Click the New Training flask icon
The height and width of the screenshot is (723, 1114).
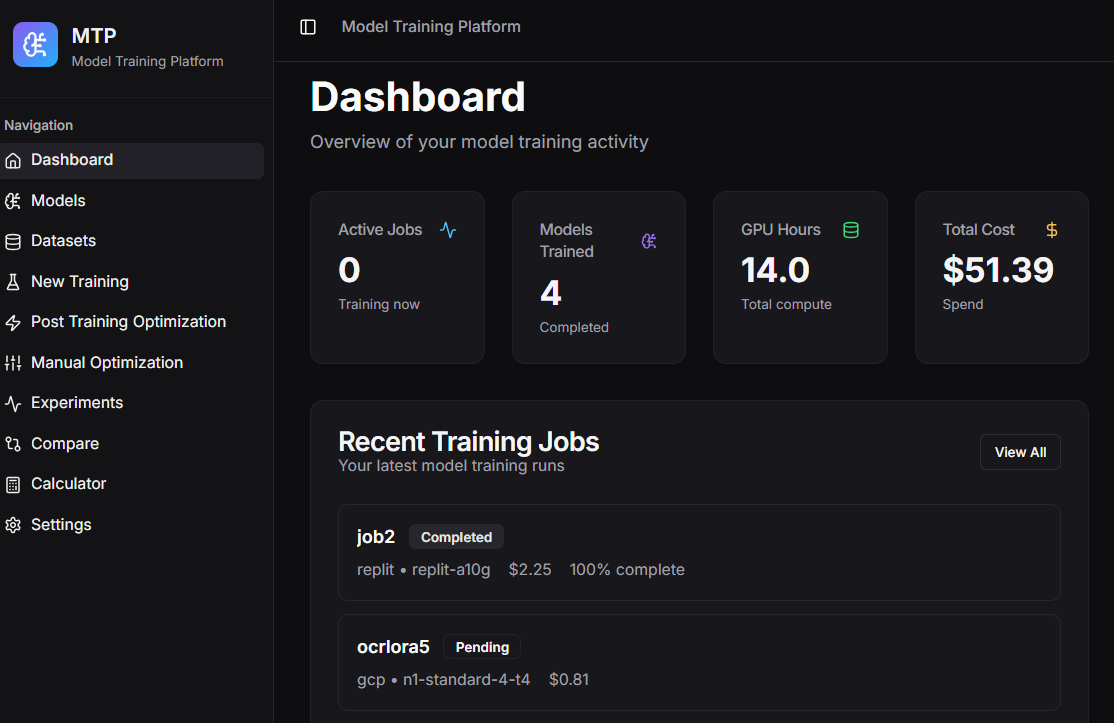(14, 281)
